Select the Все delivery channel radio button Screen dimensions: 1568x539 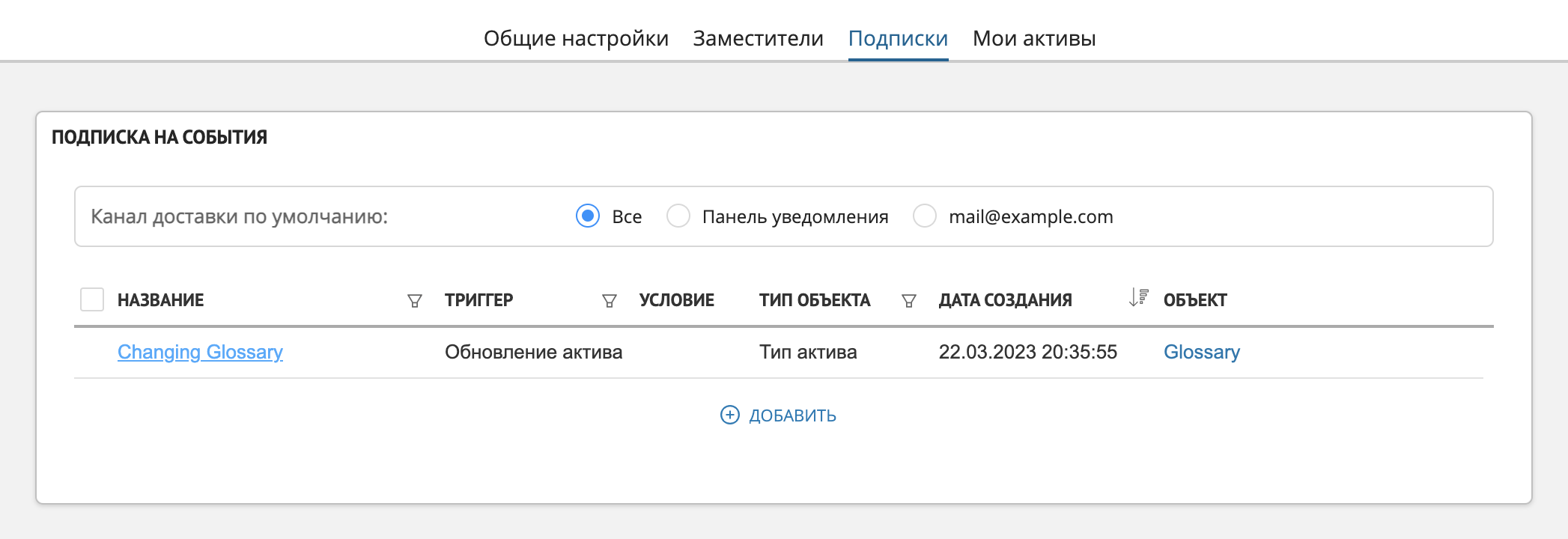[x=588, y=216]
